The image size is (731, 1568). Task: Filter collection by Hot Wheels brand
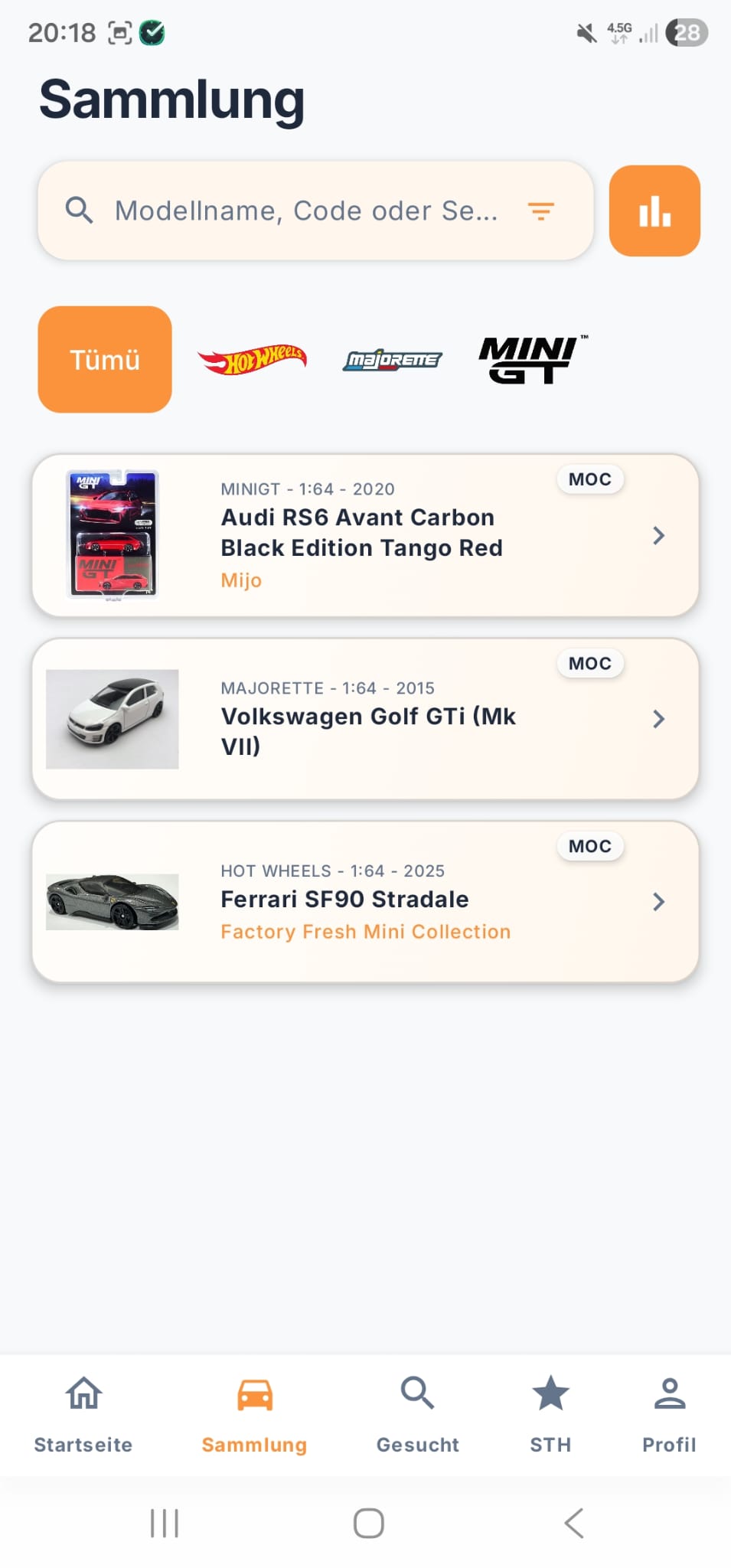253,359
